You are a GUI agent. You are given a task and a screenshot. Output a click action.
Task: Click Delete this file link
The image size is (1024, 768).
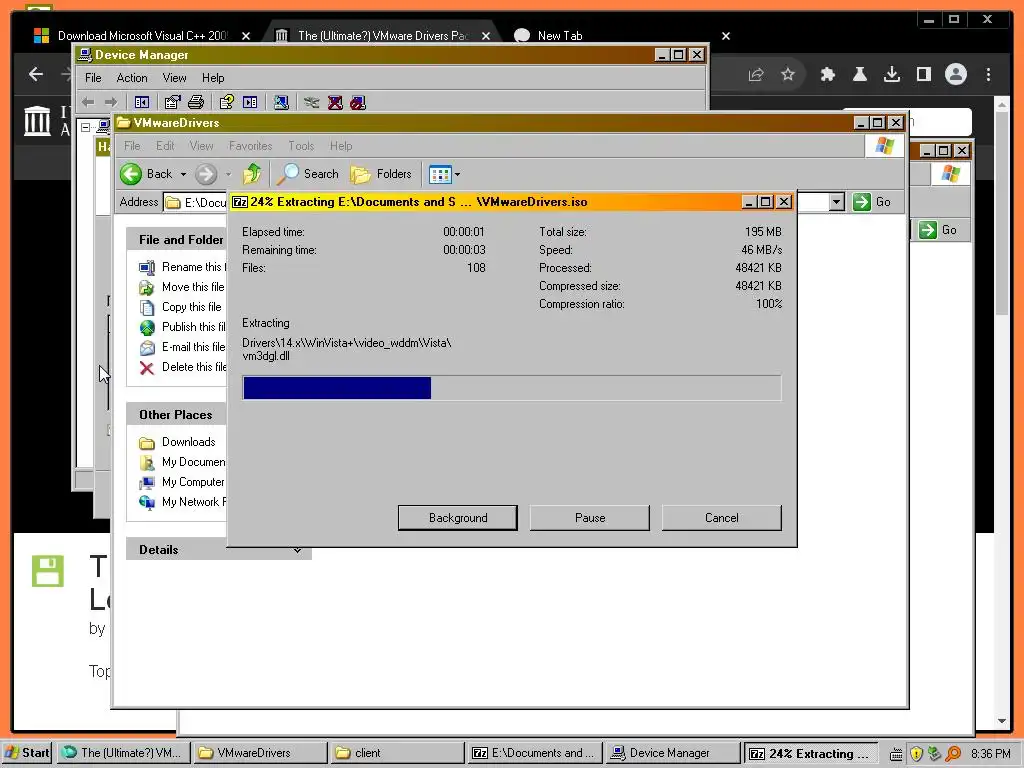pyautogui.click(x=183, y=368)
